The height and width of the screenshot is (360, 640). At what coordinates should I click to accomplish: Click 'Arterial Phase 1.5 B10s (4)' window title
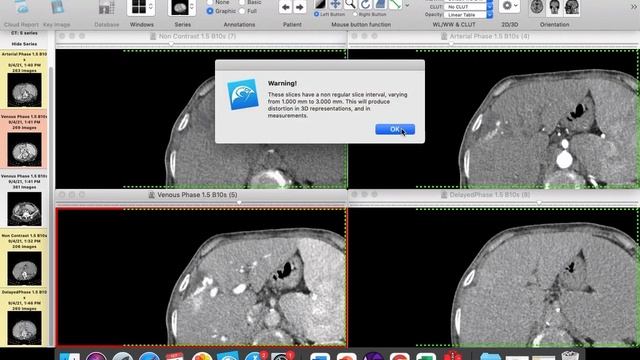click(489, 36)
